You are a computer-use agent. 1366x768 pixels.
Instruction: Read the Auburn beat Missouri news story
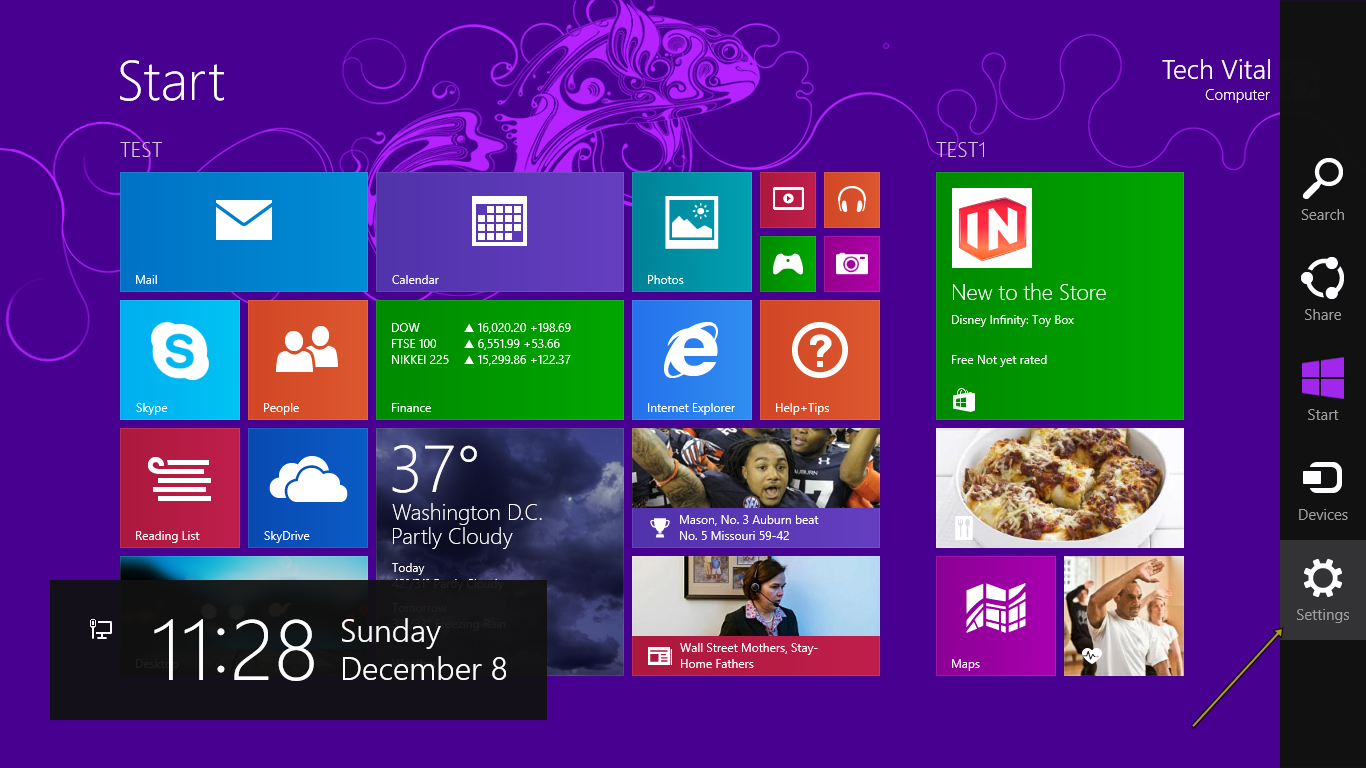click(x=755, y=488)
